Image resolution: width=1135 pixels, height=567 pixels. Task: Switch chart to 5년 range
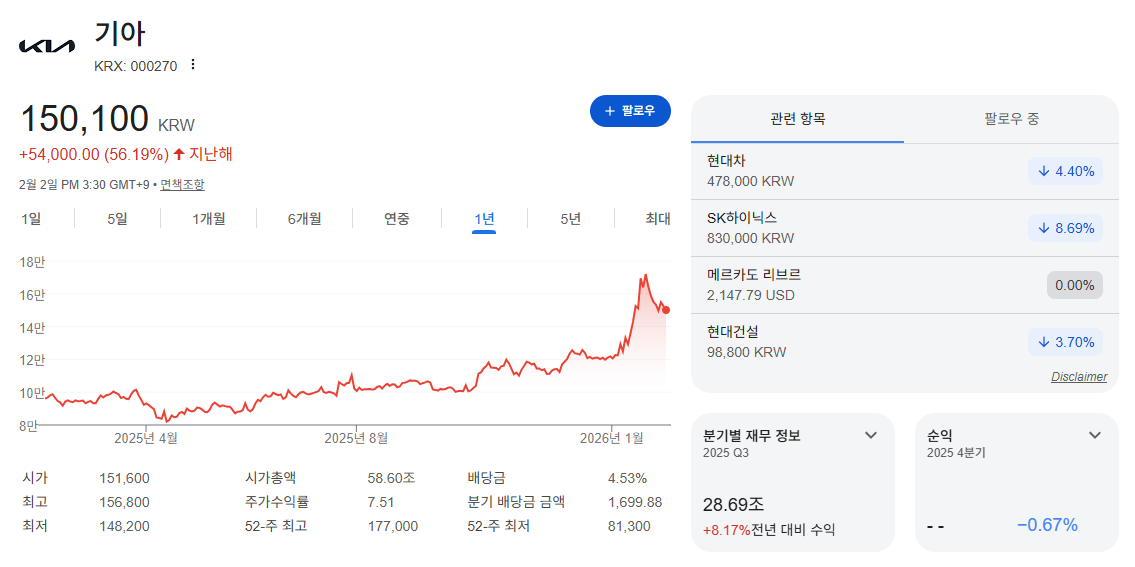(570, 219)
